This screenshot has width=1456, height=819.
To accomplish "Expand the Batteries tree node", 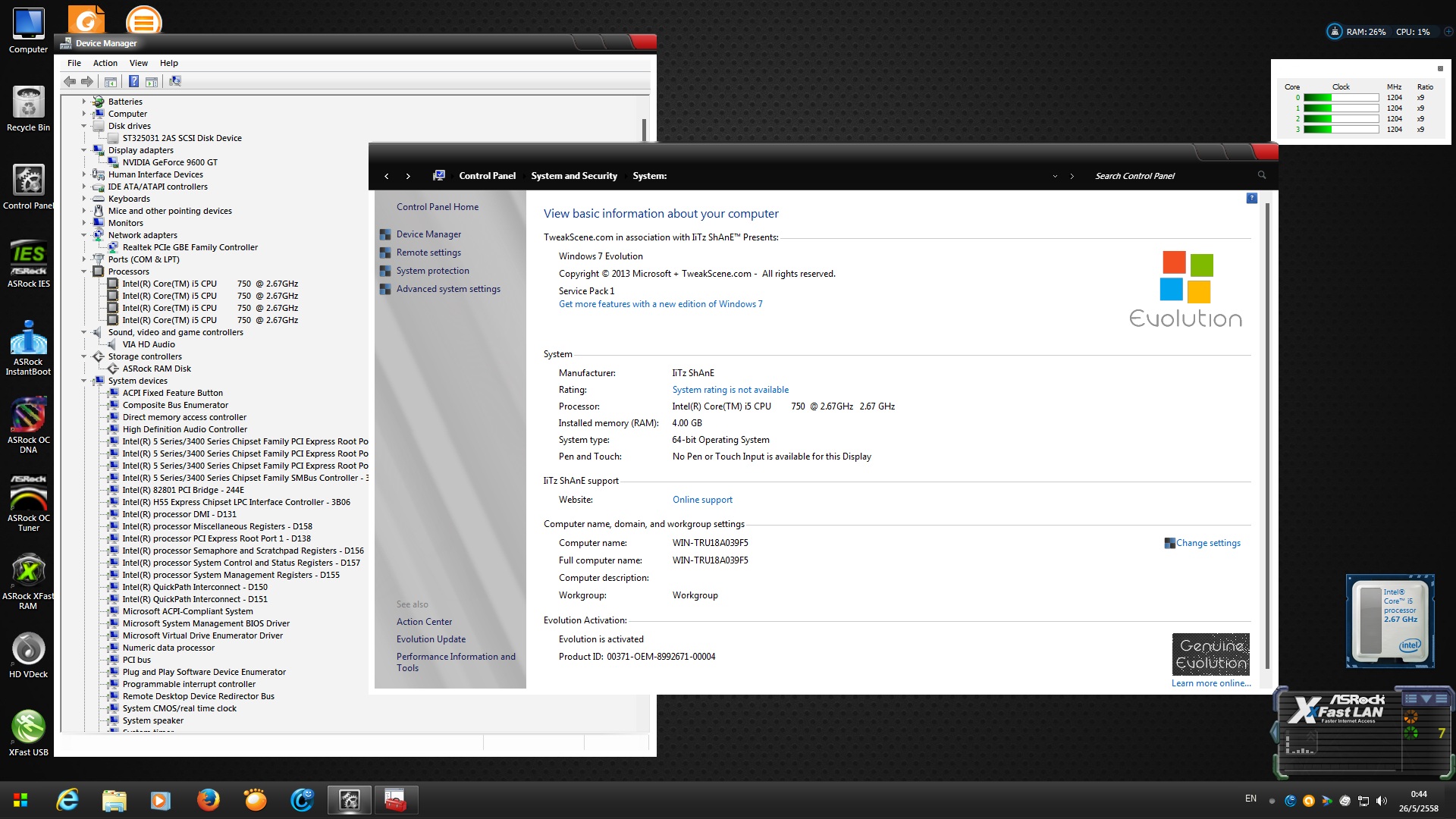I will coord(84,102).
